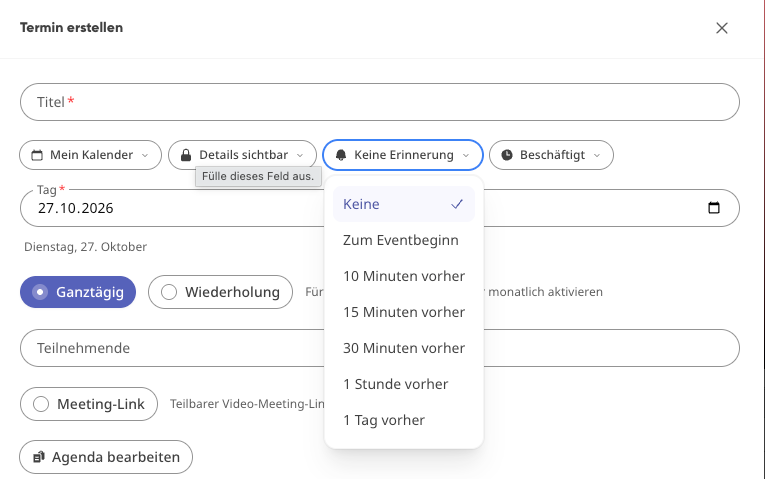Toggle the Ganztägig option off
Screen dimensions: 765x479
[78, 292]
